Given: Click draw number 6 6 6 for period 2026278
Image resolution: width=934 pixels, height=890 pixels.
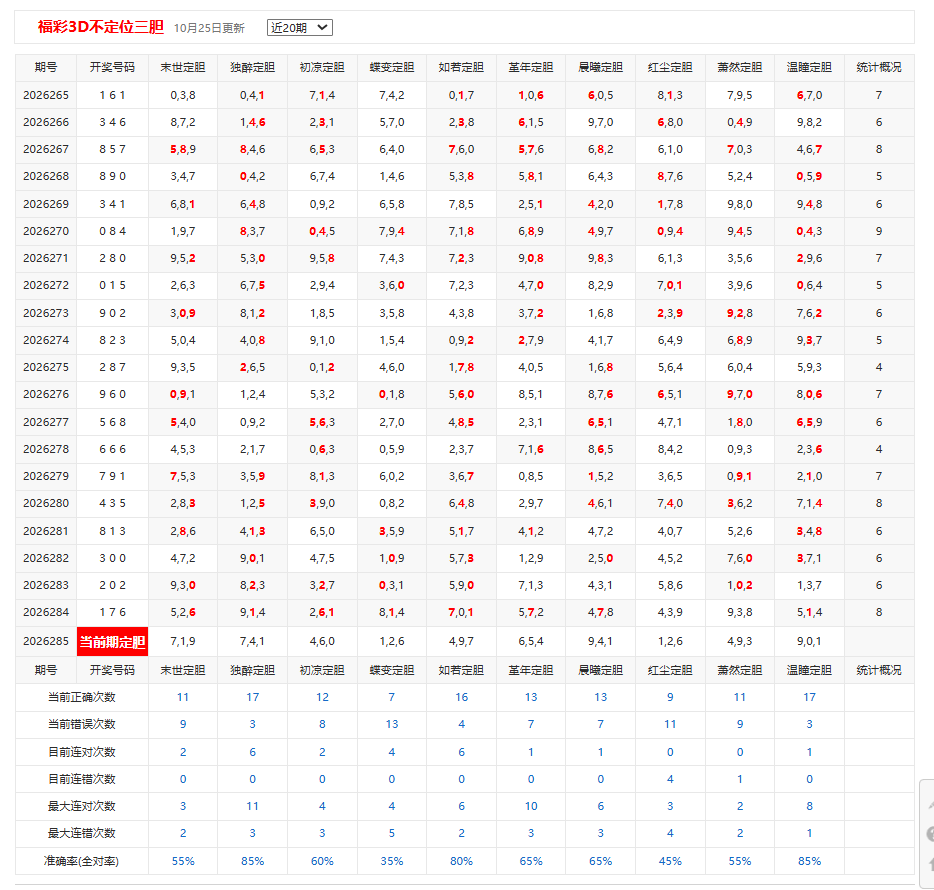Looking at the screenshot, I should click(113, 449).
